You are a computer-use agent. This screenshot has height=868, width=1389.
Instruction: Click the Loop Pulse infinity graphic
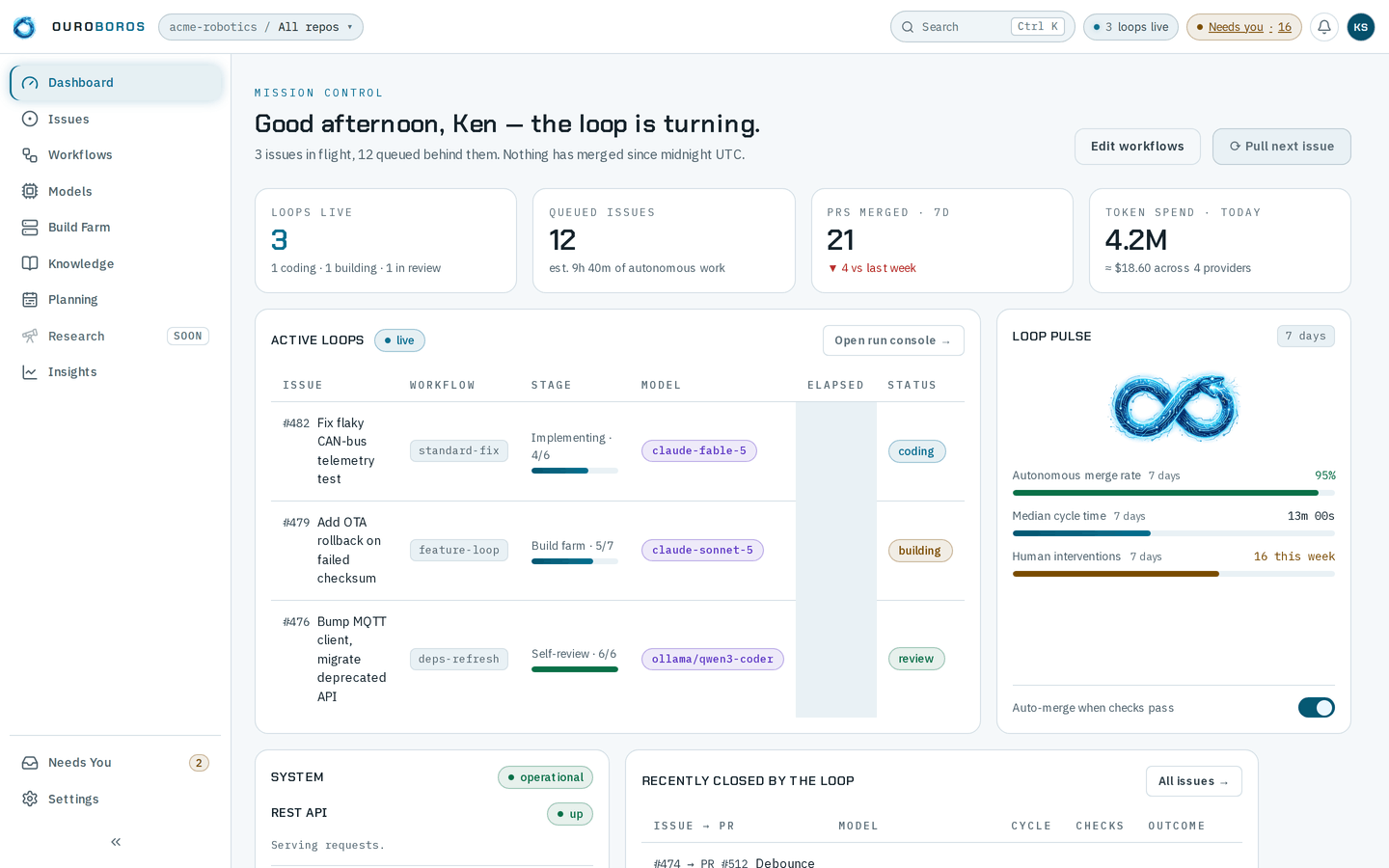pyautogui.click(x=1174, y=407)
